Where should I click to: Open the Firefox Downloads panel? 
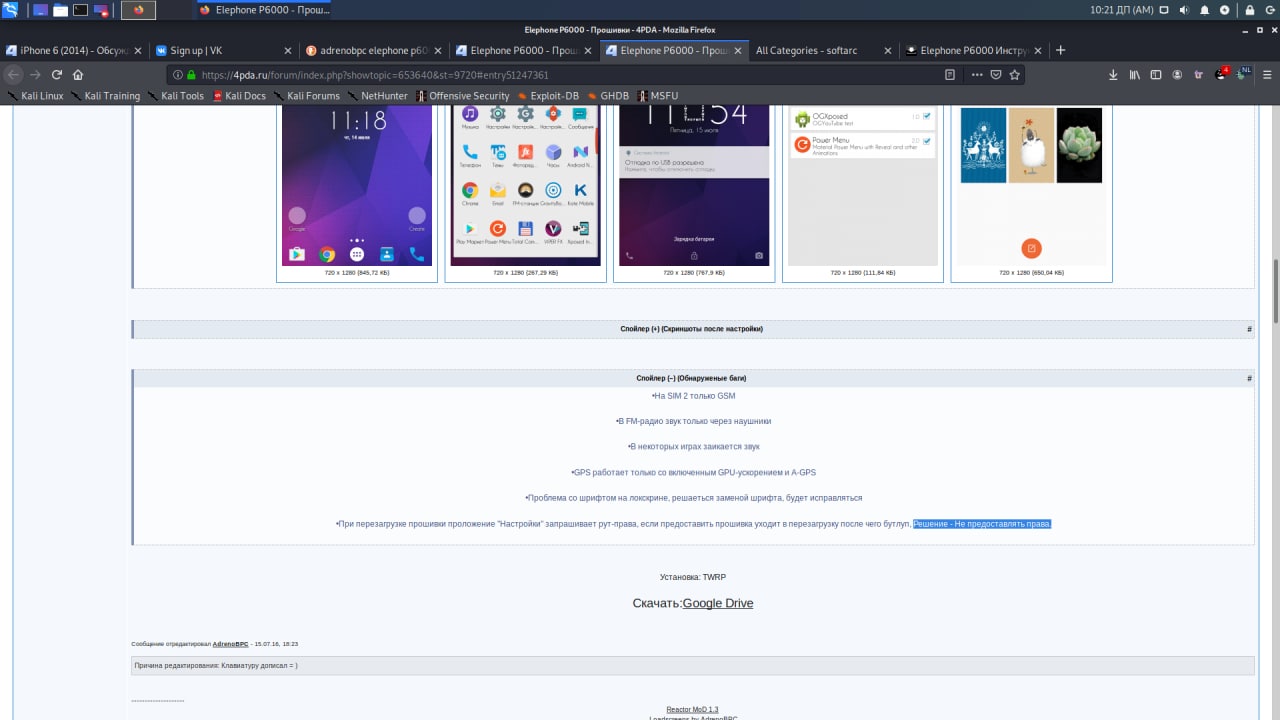[1113, 74]
